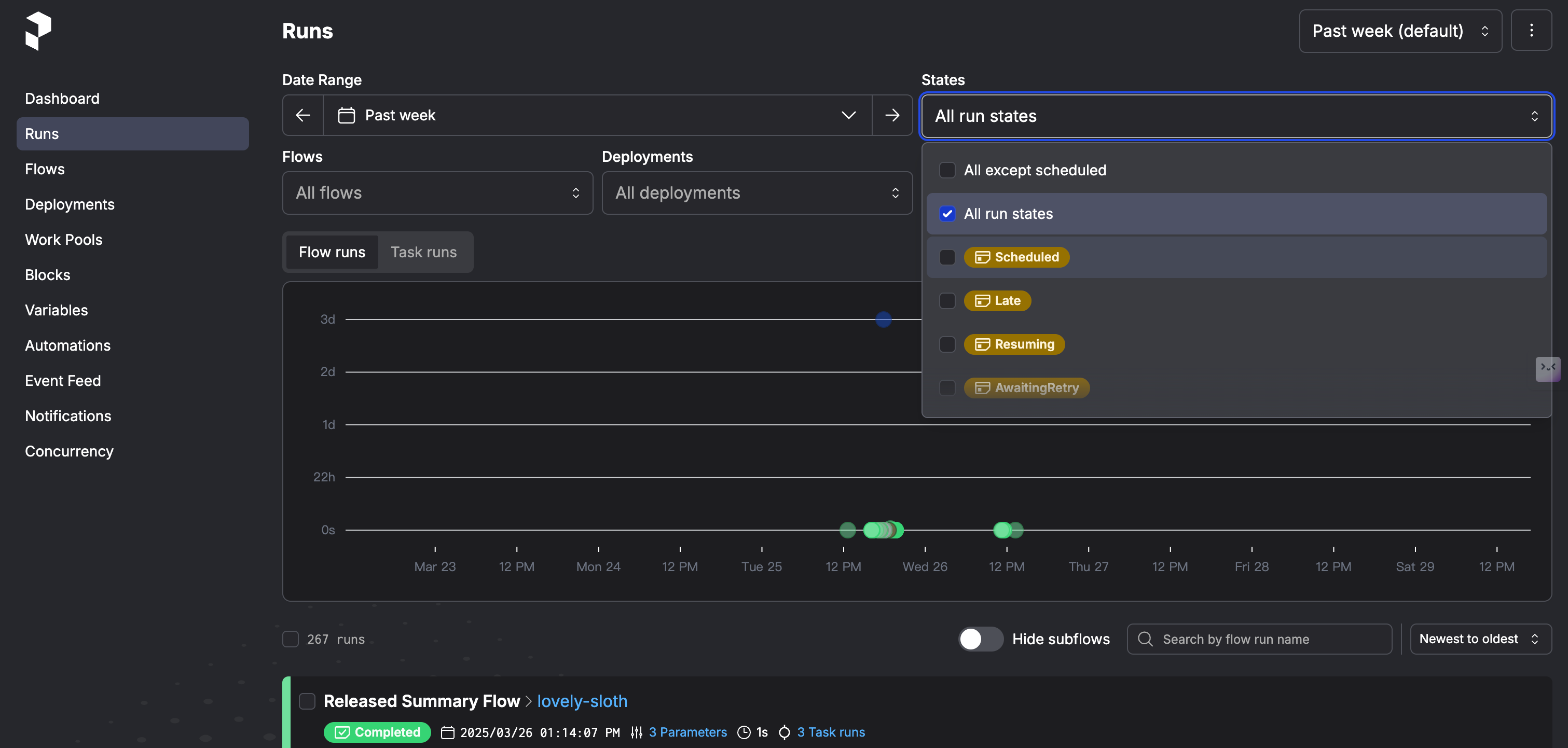Switch to the Task runs tab
1568x748 pixels.
[x=424, y=252]
